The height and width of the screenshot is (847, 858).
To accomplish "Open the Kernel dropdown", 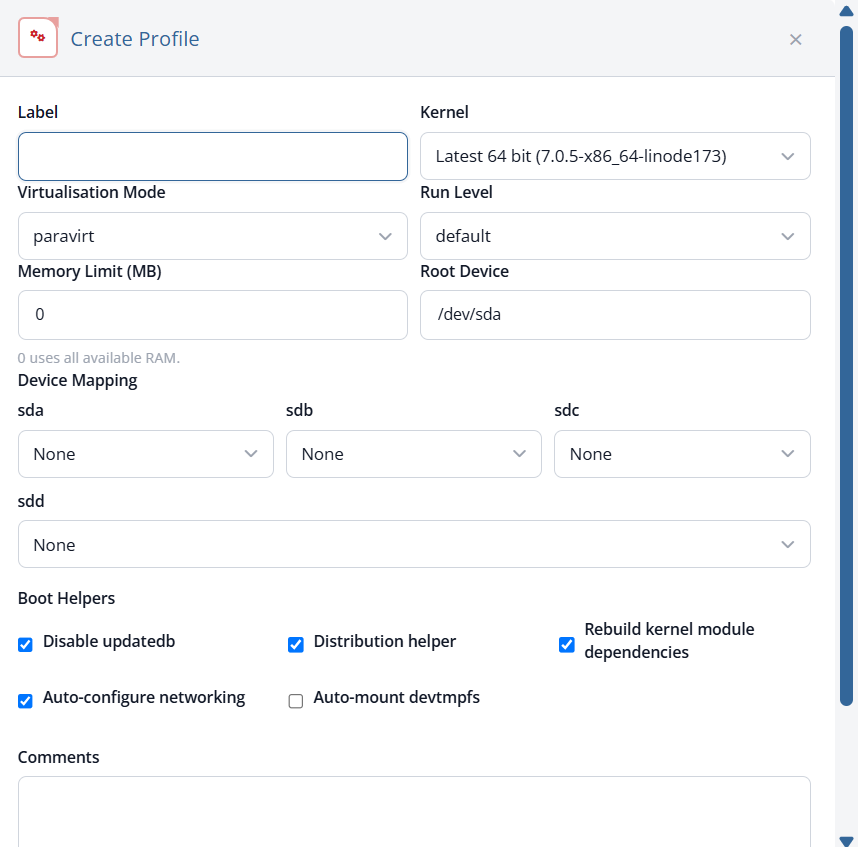I will tap(615, 156).
